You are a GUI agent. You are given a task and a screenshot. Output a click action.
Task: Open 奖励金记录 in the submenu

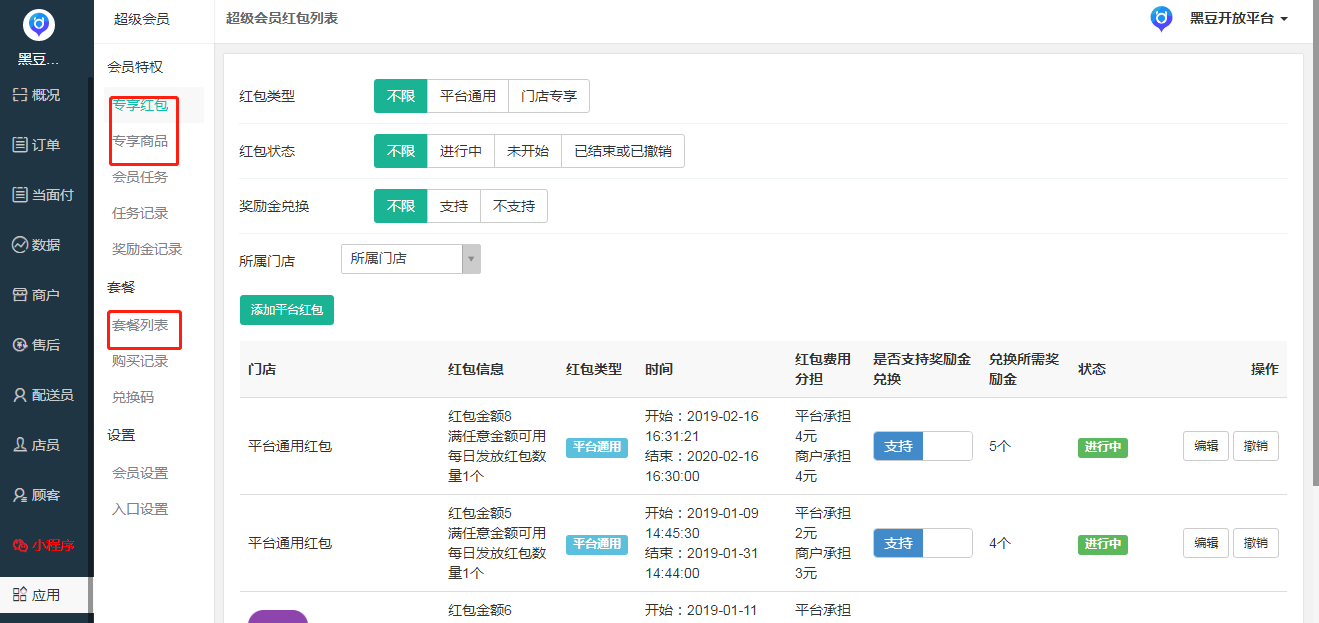[x=147, y=249]
